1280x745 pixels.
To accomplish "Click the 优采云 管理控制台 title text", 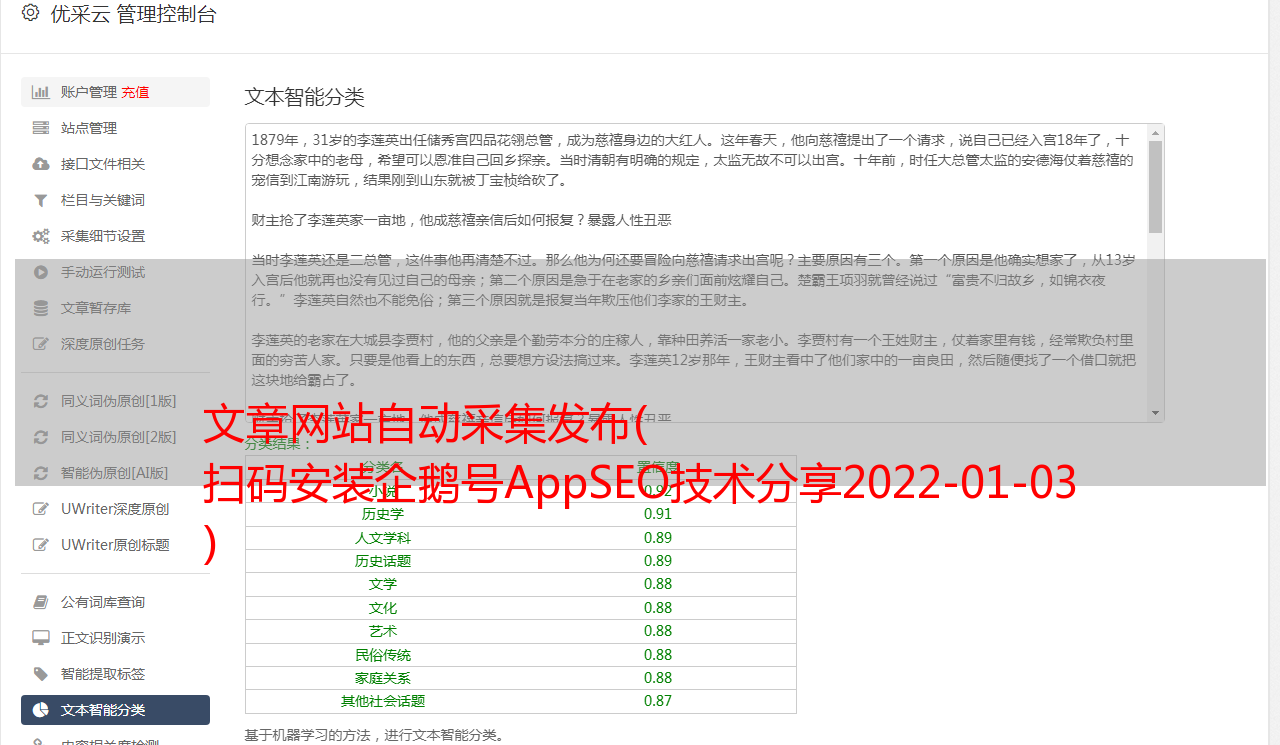I will [133, 14].
